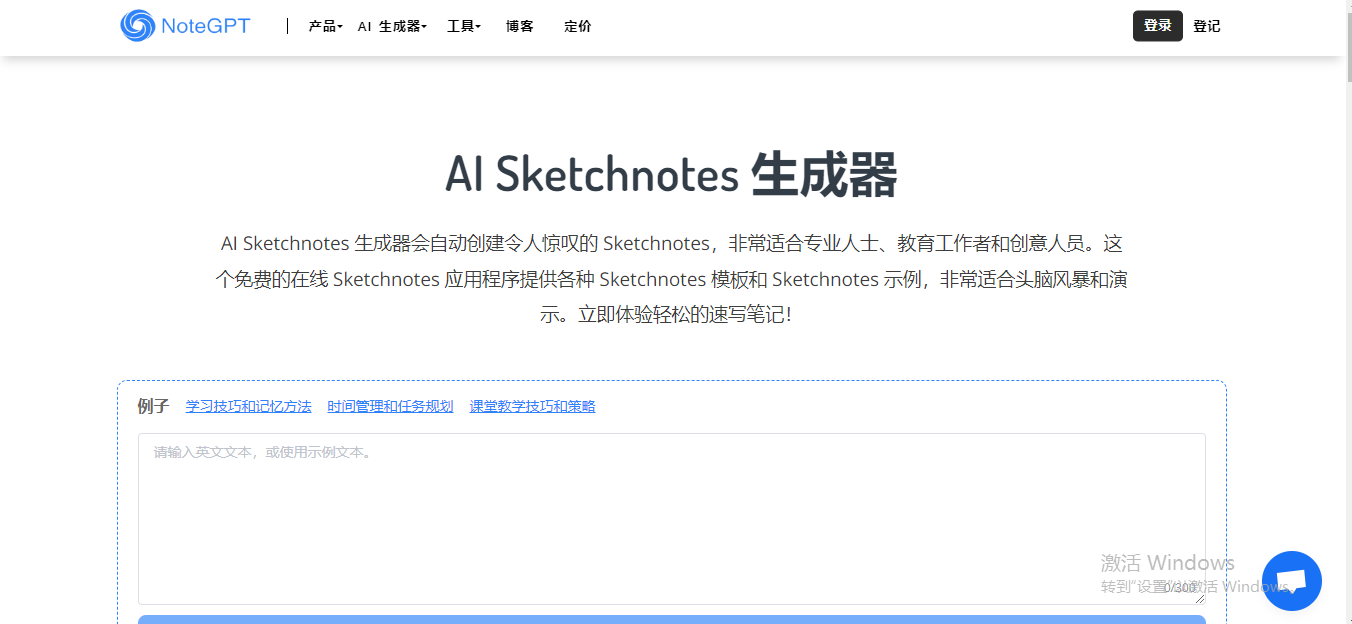Open the 产品 dropdown menu

point(321,26)
